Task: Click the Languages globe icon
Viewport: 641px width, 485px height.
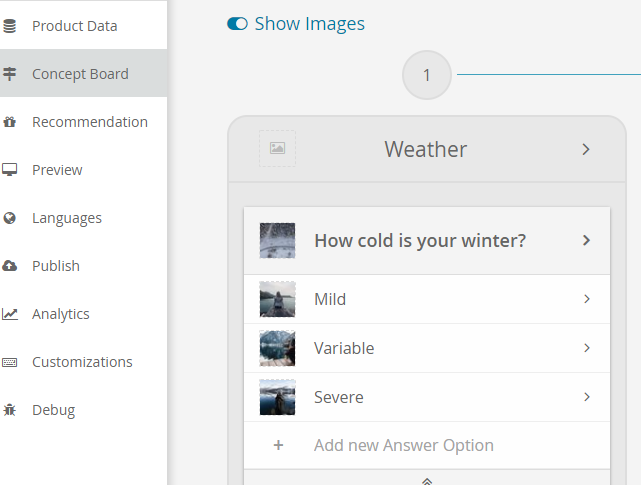Action: click(x=10, y=218)
